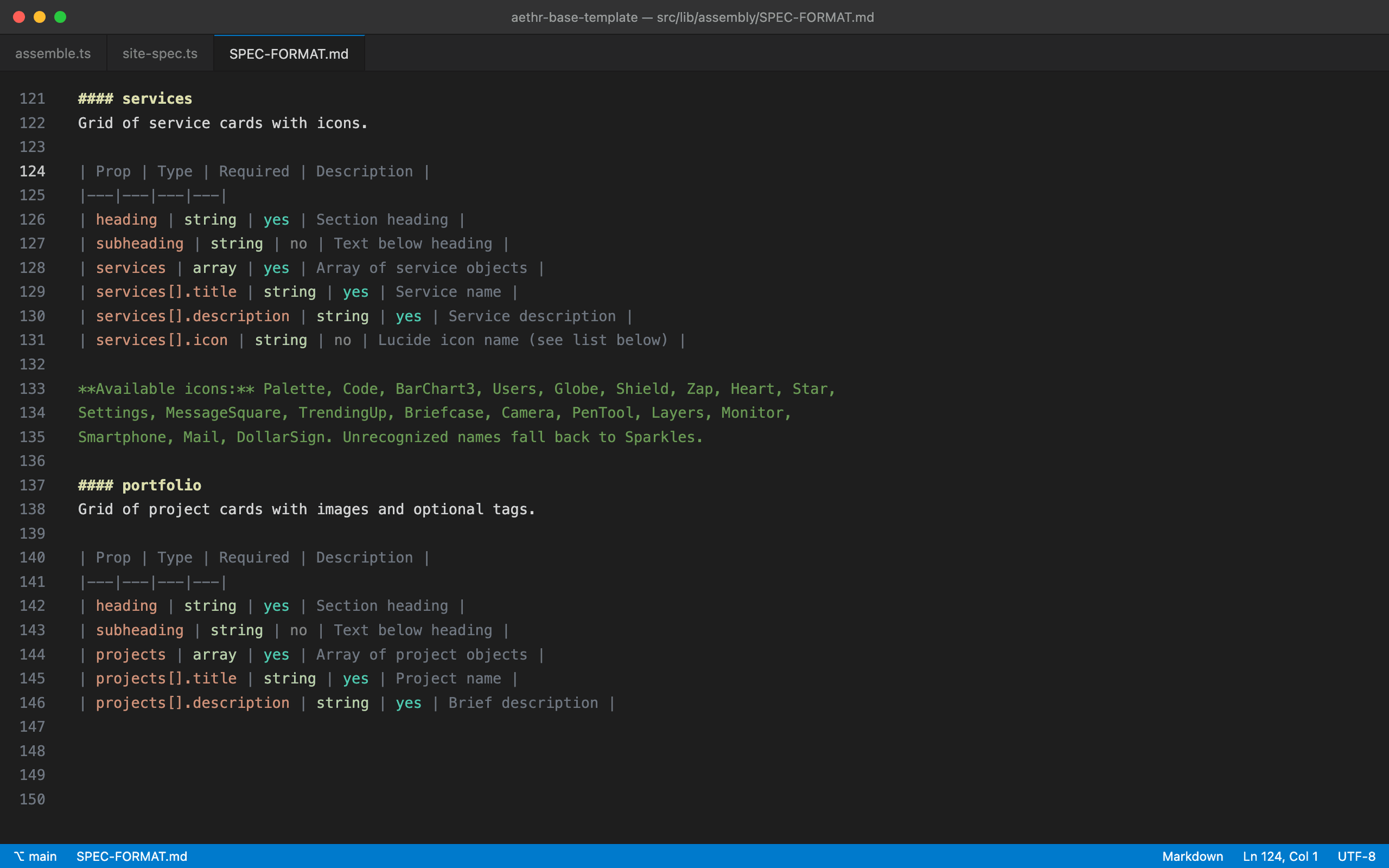Change the Markdown language mode

(1192, 856)
